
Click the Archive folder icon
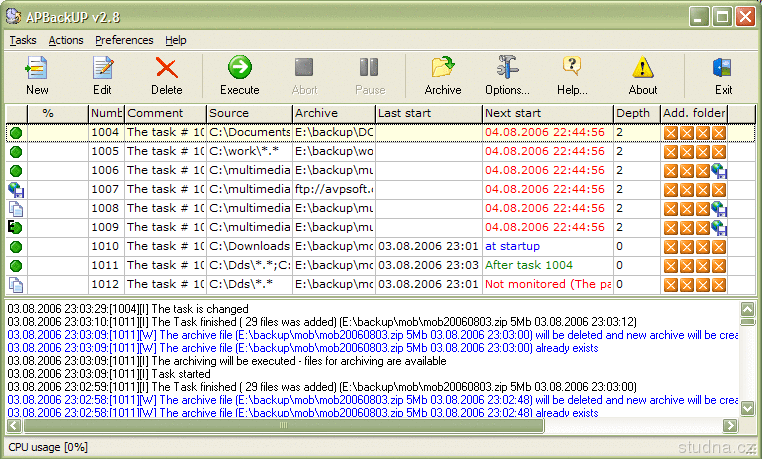pyautogui.click(x=442, y=68)
